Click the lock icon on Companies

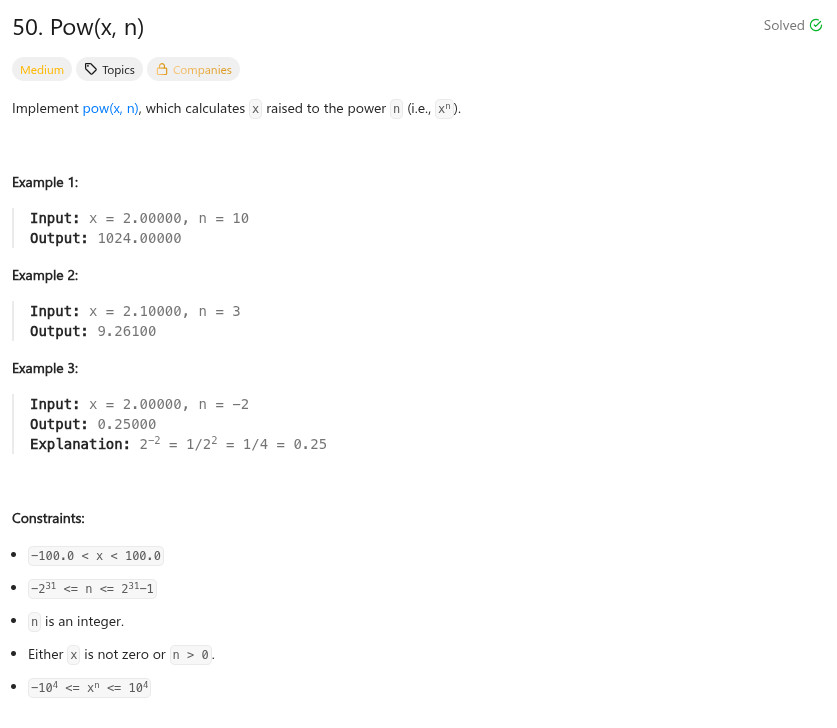pos(162,70)
